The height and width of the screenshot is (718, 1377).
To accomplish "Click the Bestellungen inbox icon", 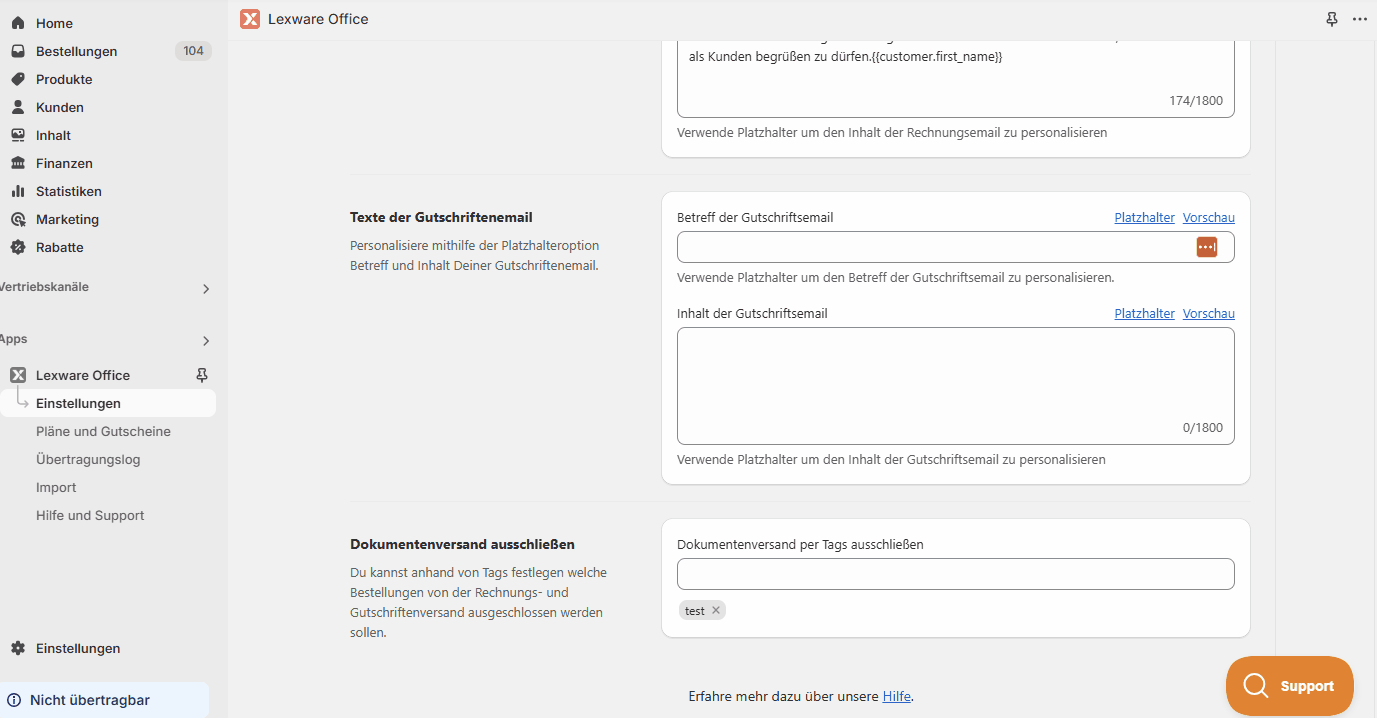I will 18,51.
